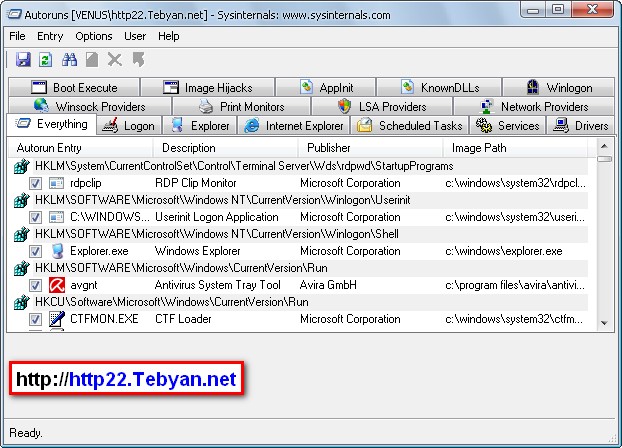This screenshot has width=622, height=448.
Task: Sort by the Autorun Entry column header
Action: tap(81, 148)
